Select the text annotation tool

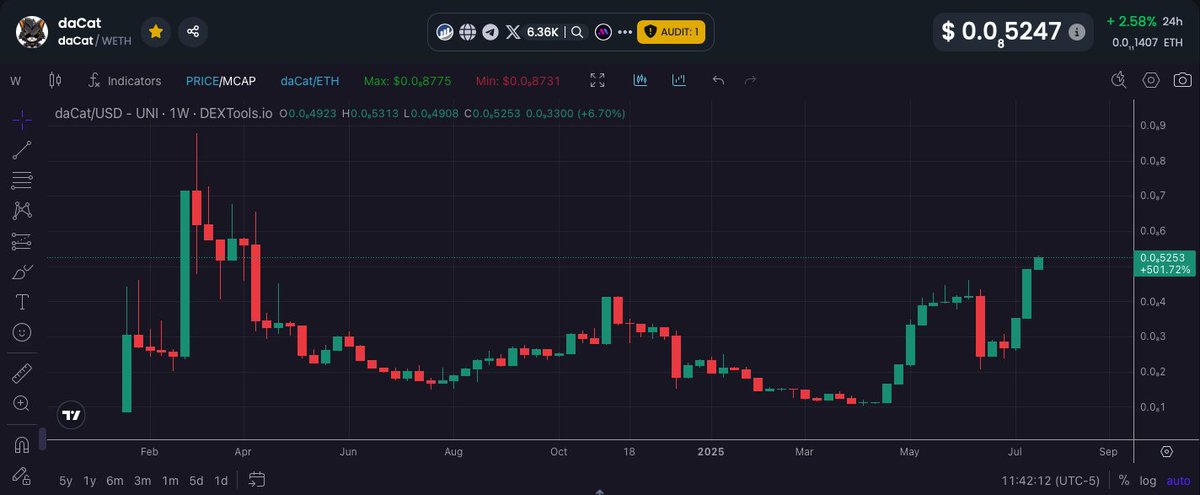point(22,301)
